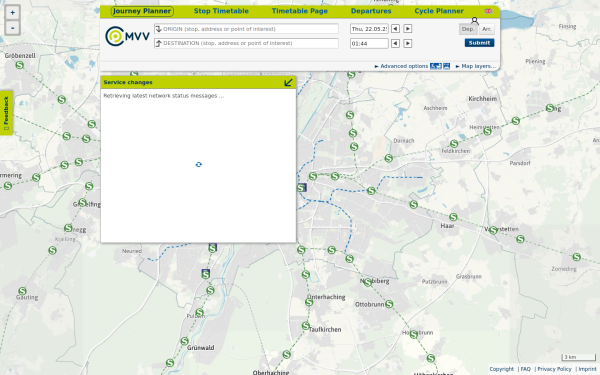Switch to the Cycle Planner tab
Screen dimensions: 600x375
pos(439,11)
